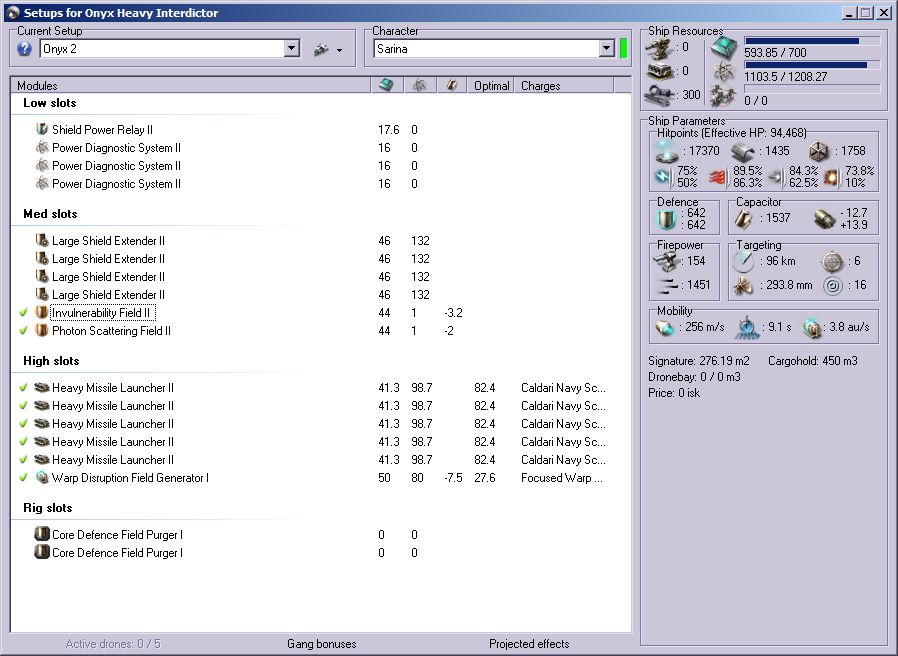This screenshot has width=898, height=656.
Task: Click the turret firepower icon showing 154
Action: [x=665, y=261]
